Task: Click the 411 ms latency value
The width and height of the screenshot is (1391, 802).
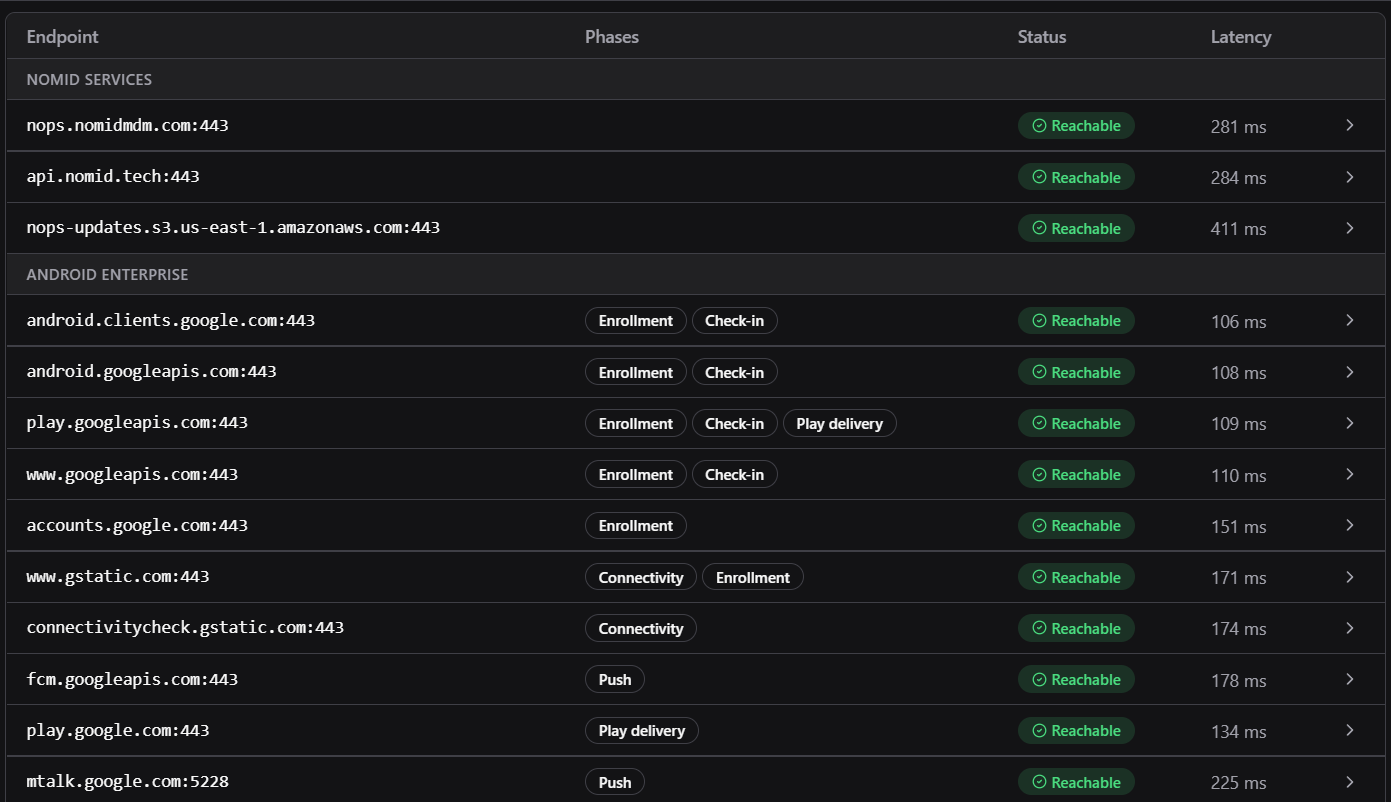Action: (x=1239, y=229)
